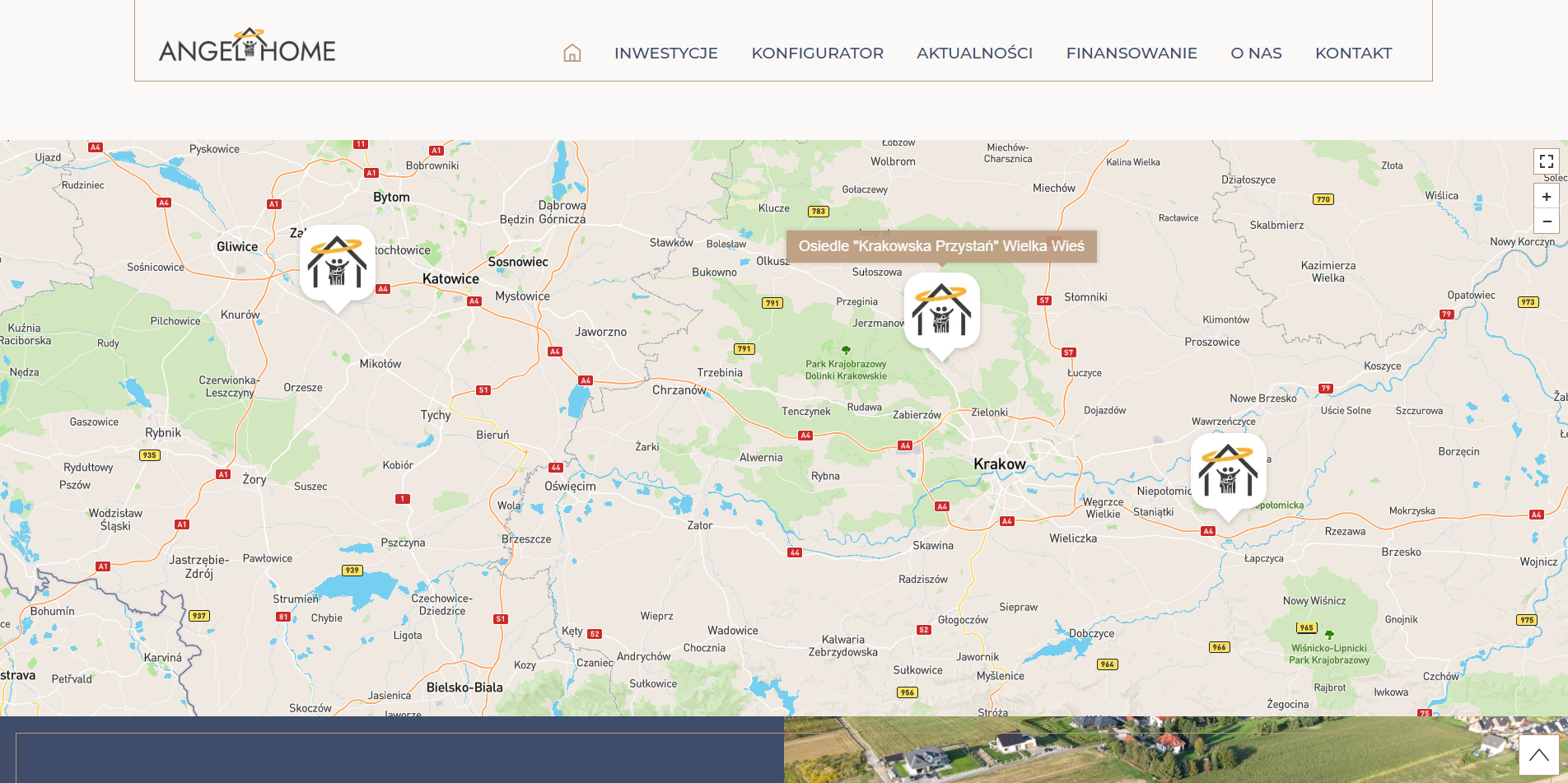The width and height of the screenshot is (1568, 783).
Task: Click the Kraków city label on map
Action: [x=1000, y=464]
